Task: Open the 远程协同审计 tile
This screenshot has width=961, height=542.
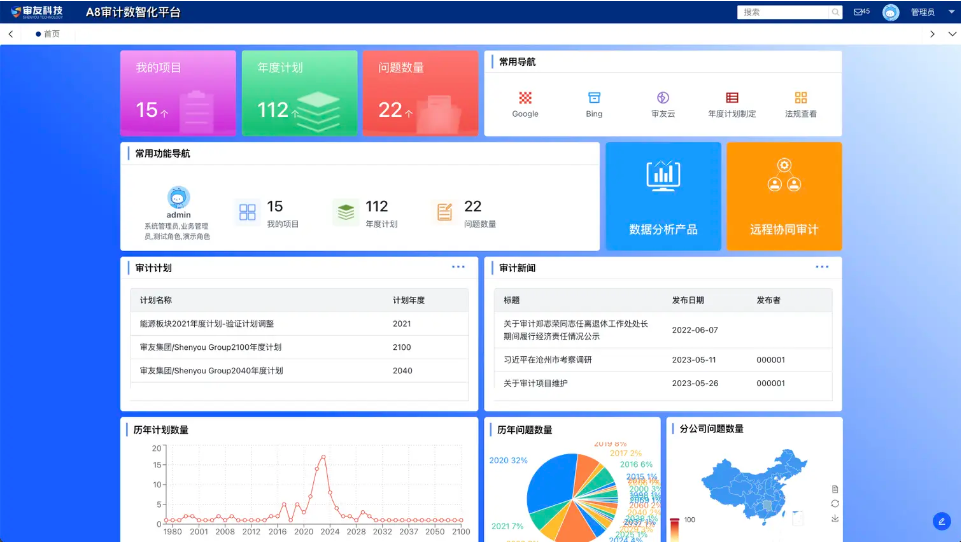Action: (784, 196)
